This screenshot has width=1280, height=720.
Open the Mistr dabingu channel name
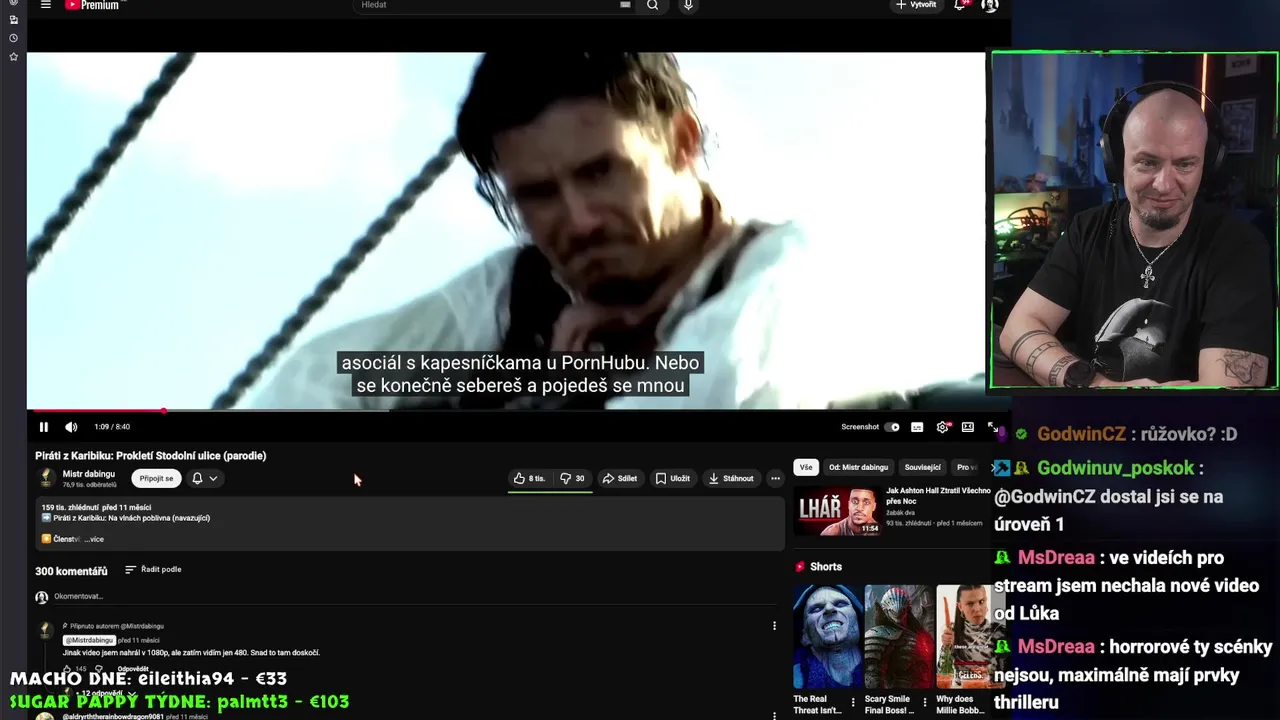point(89,474)
